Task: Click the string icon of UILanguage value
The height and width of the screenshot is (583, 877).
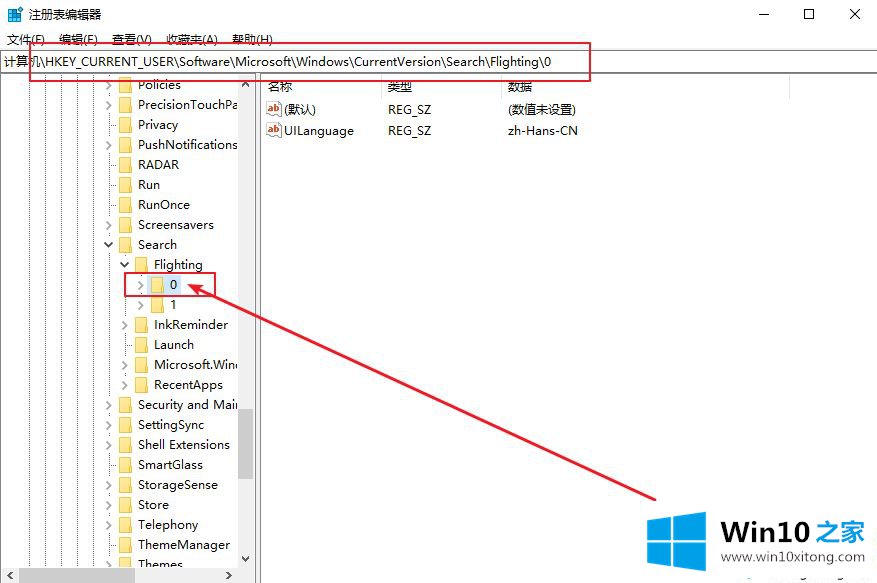Action: click(274, 130)
